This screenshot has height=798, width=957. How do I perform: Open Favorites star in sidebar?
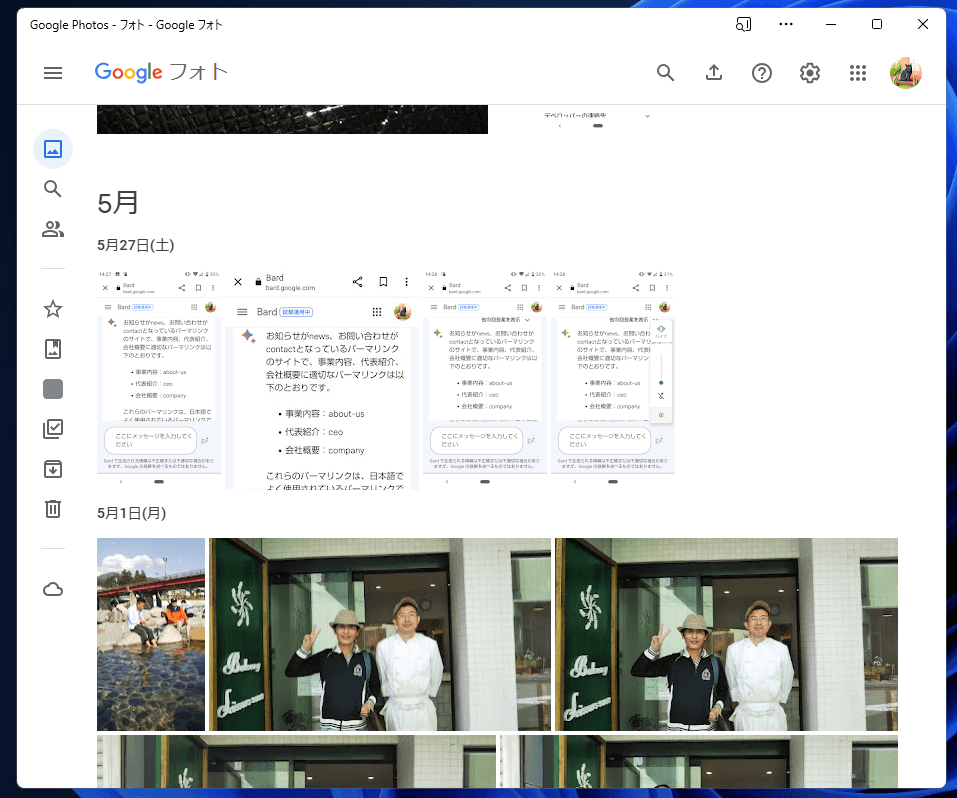[x=53, y=309]
